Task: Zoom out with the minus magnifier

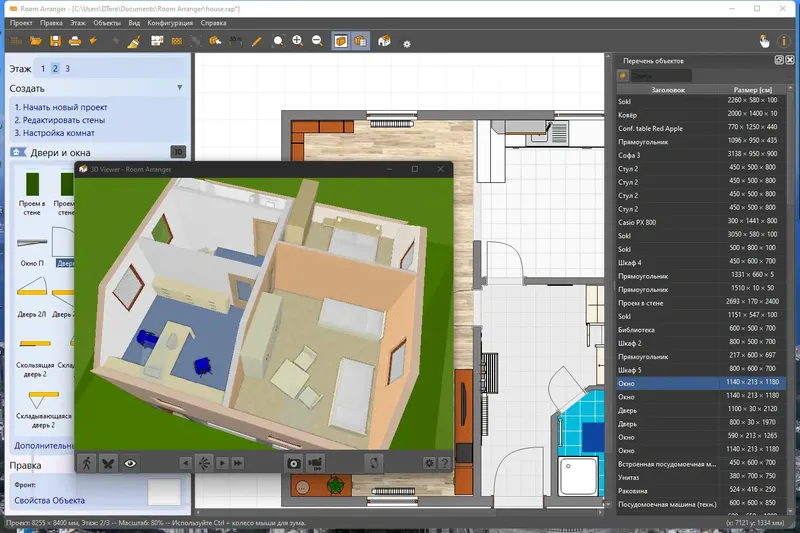Action: click(317, 41)
